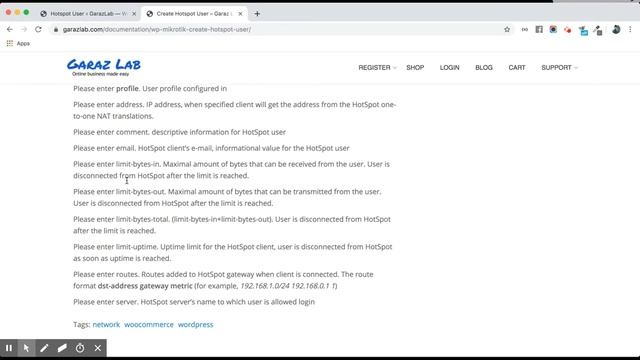
Task: Click the 'Please enter comment' line
Action: [179, 132]
